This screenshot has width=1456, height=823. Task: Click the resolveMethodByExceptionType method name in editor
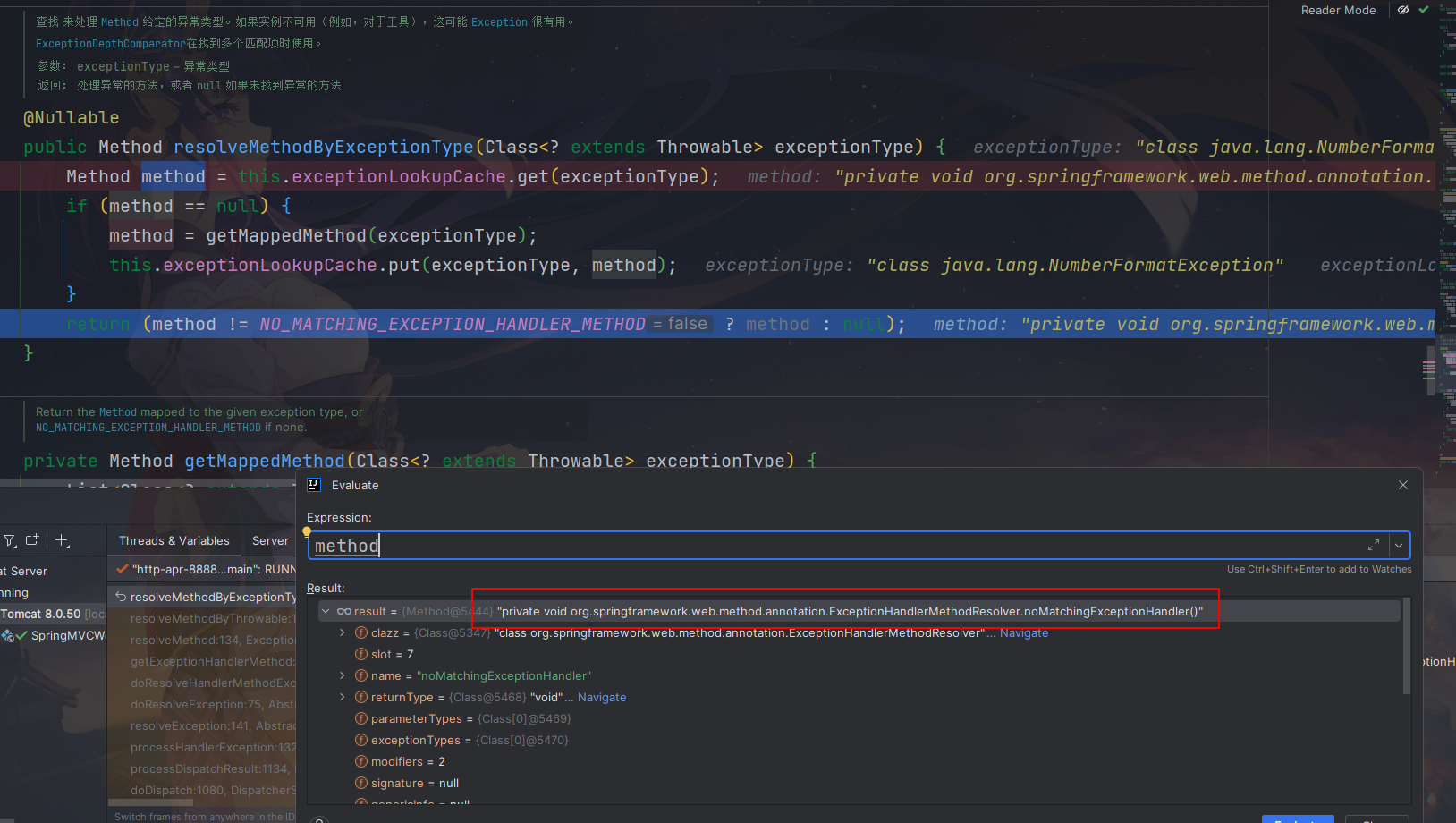coord(323,147)
